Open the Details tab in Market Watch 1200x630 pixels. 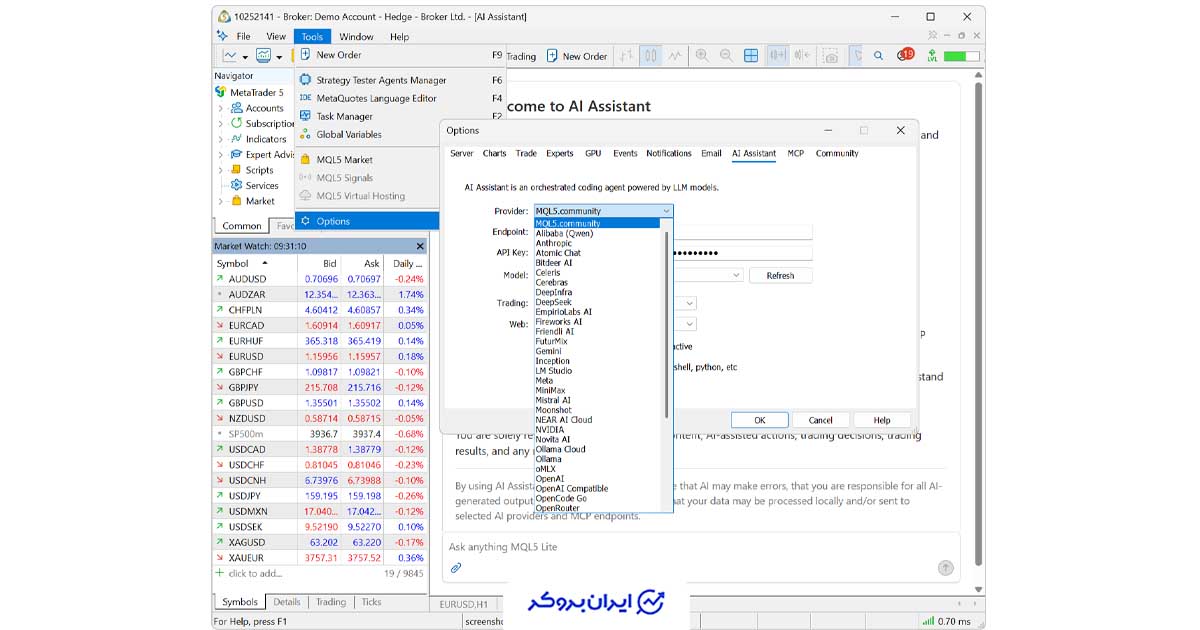[x=287, y=602]
